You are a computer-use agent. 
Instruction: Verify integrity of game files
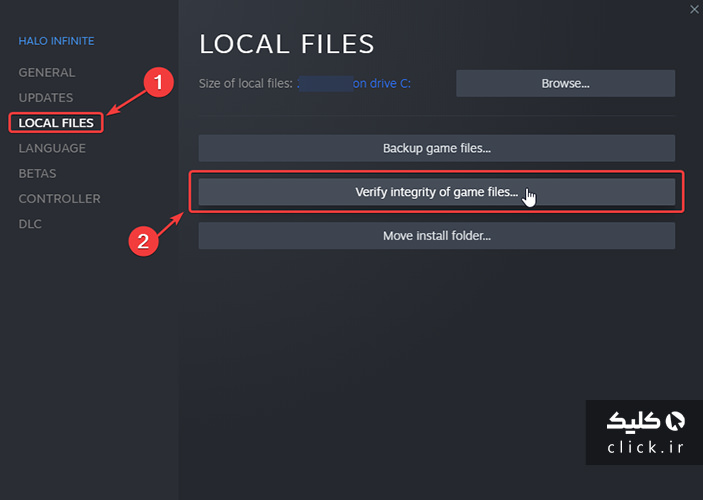(437, 192)
